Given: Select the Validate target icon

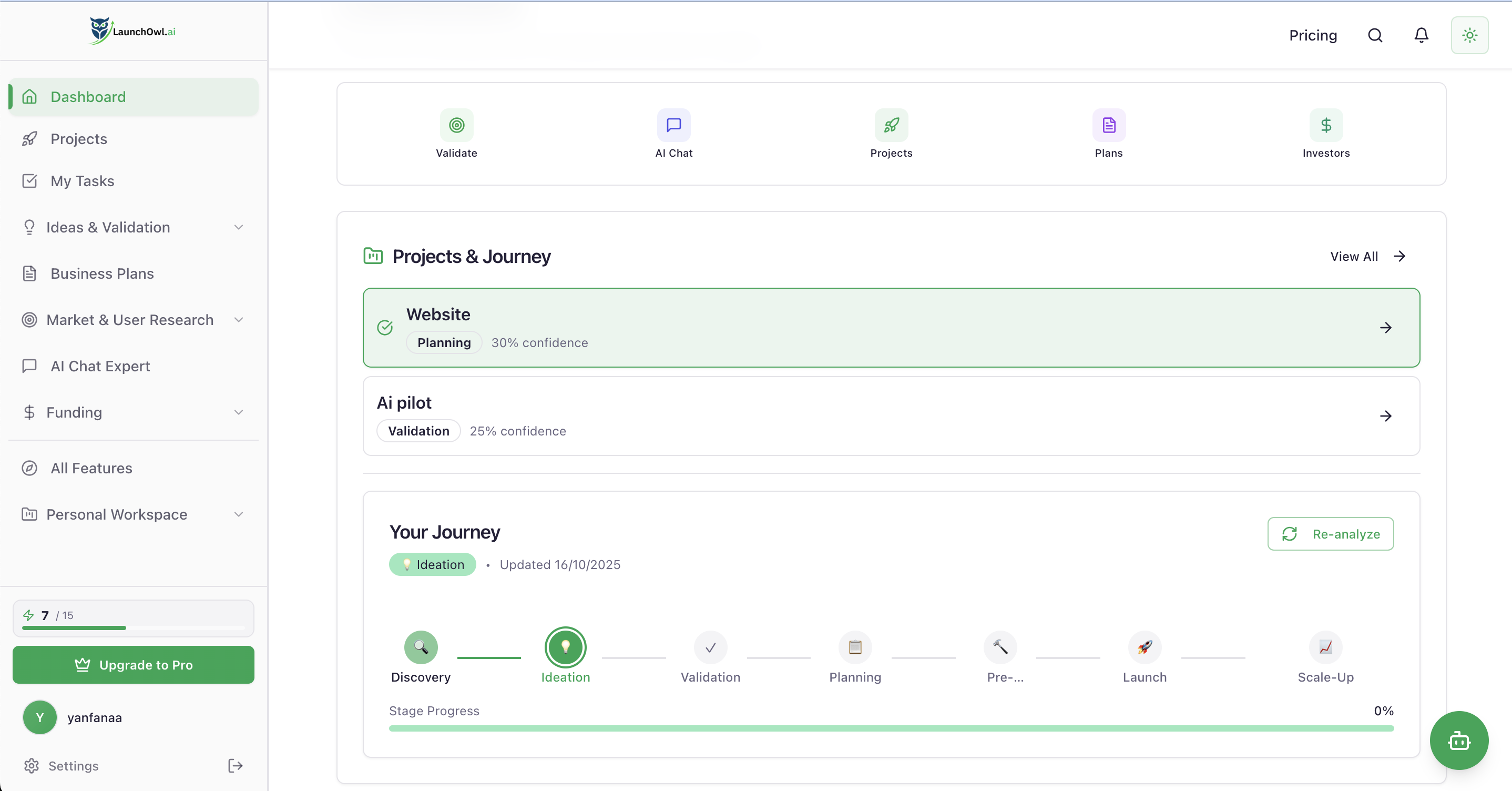Looking at the screenshot, I should [x=457, y=125].
